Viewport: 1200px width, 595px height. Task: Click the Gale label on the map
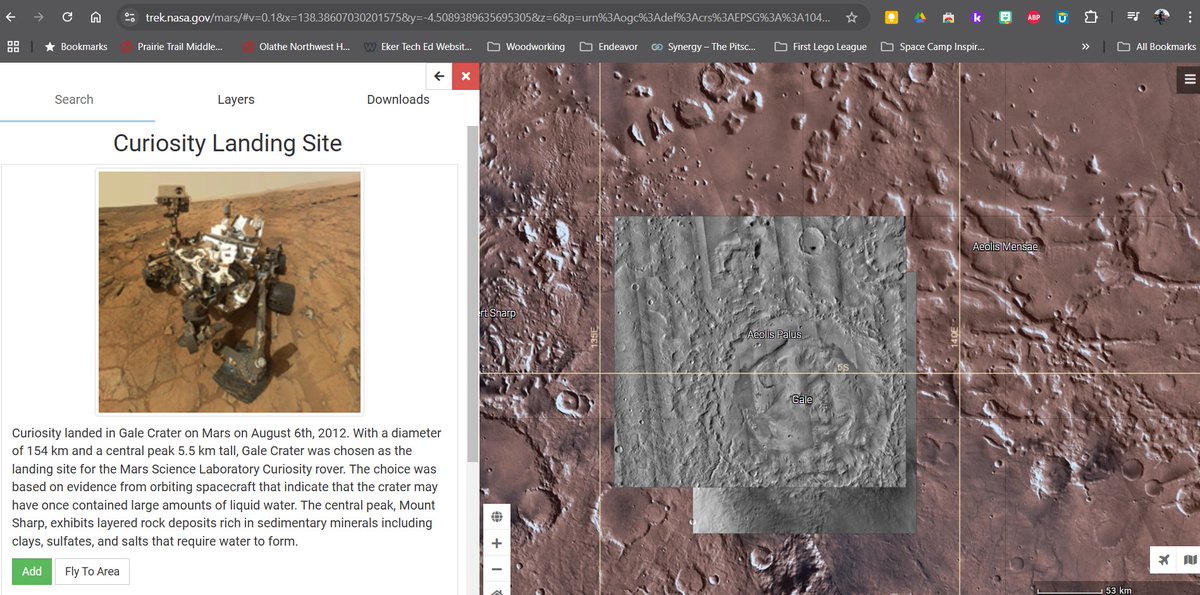802,399
